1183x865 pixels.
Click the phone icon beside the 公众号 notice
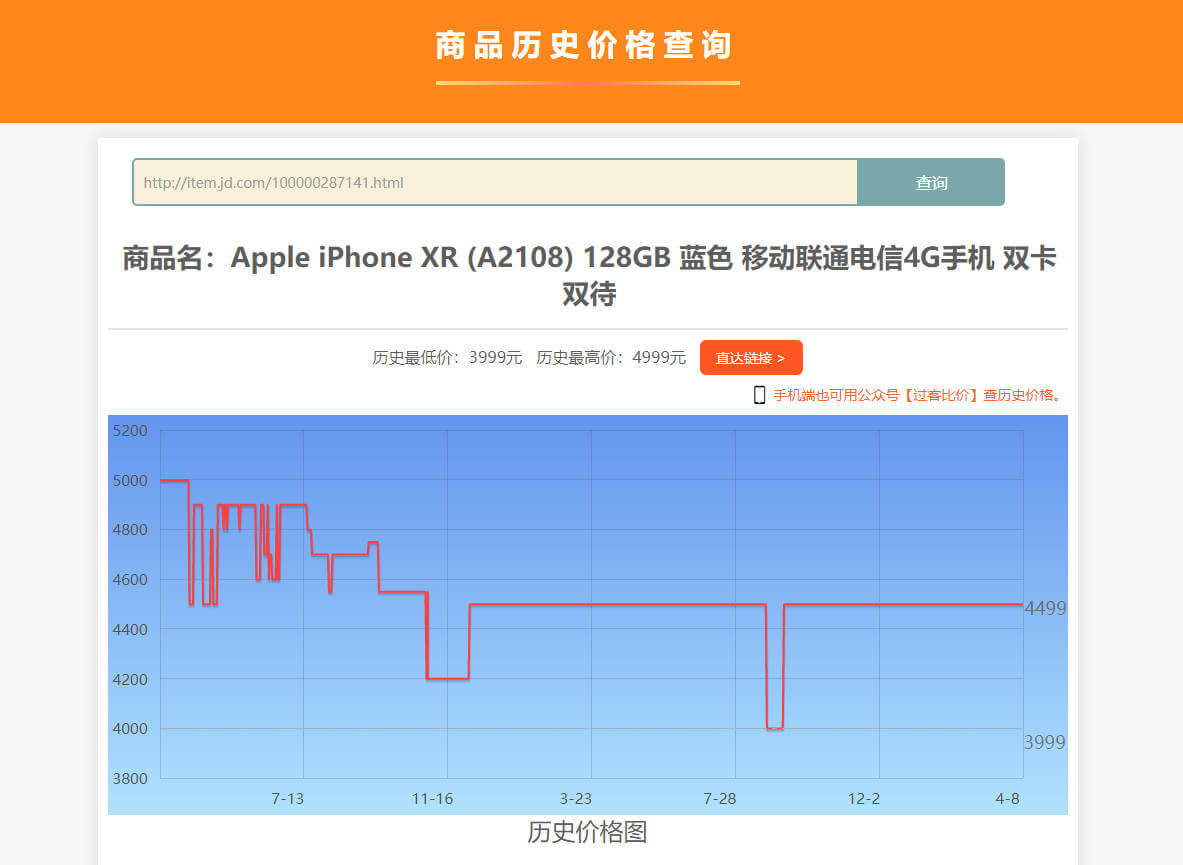pyautogui.click(x=759, y=394)
